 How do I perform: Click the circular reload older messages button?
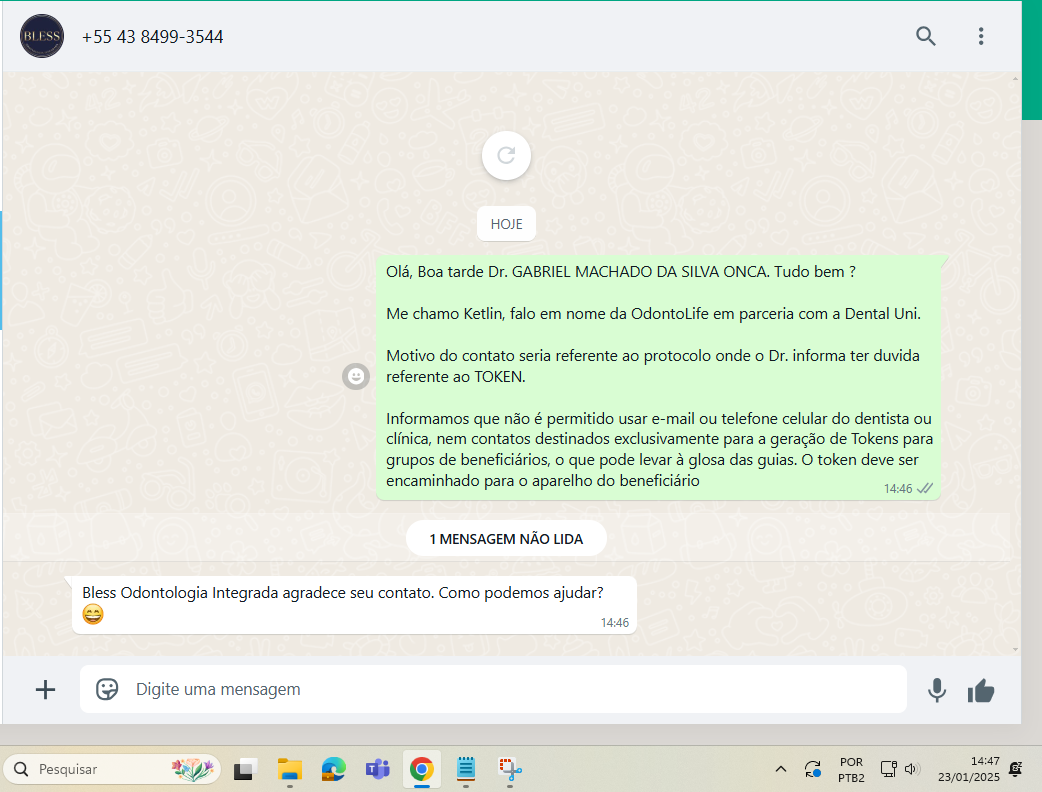point(506,155)
